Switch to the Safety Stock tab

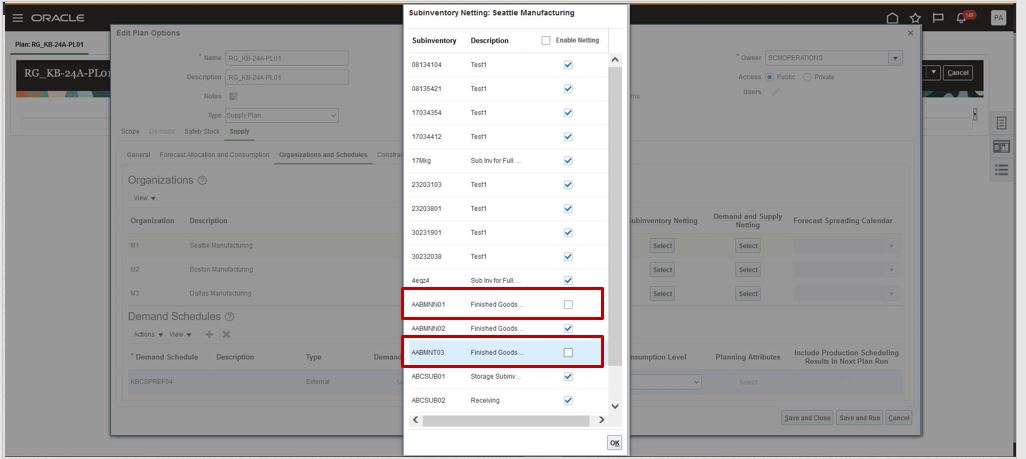[x=202, y=132]
